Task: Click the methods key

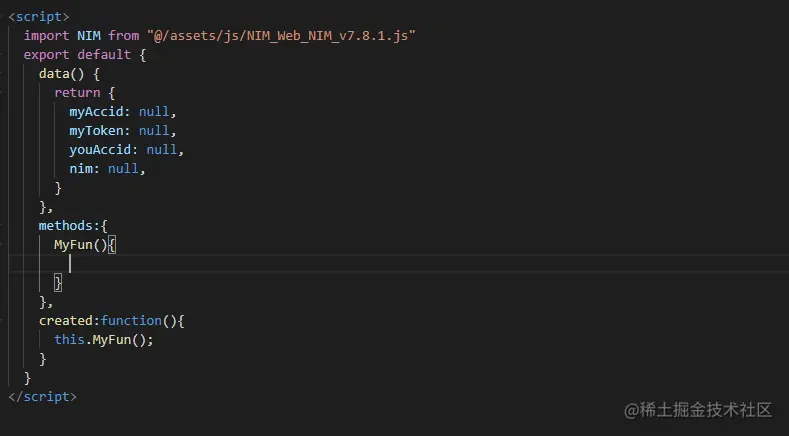Action: point(69,226)
